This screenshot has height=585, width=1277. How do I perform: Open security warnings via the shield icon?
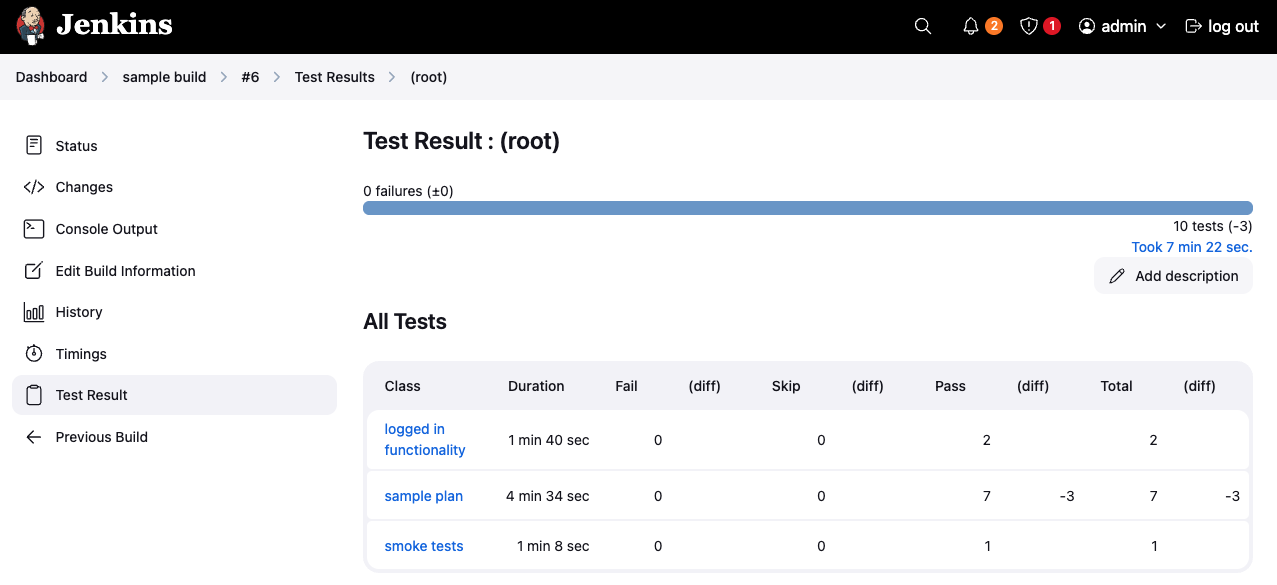[x=1030, y=26]
